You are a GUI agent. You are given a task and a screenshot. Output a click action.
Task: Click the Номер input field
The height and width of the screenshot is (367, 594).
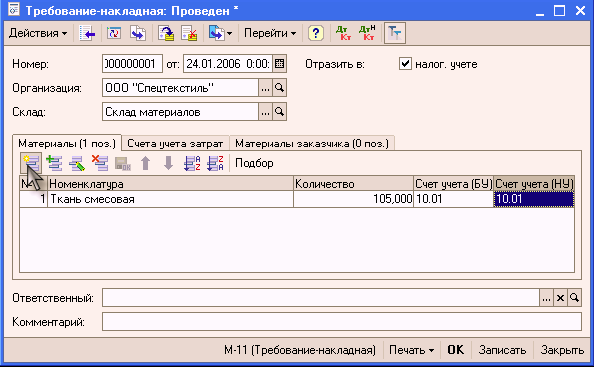[132, 64]
